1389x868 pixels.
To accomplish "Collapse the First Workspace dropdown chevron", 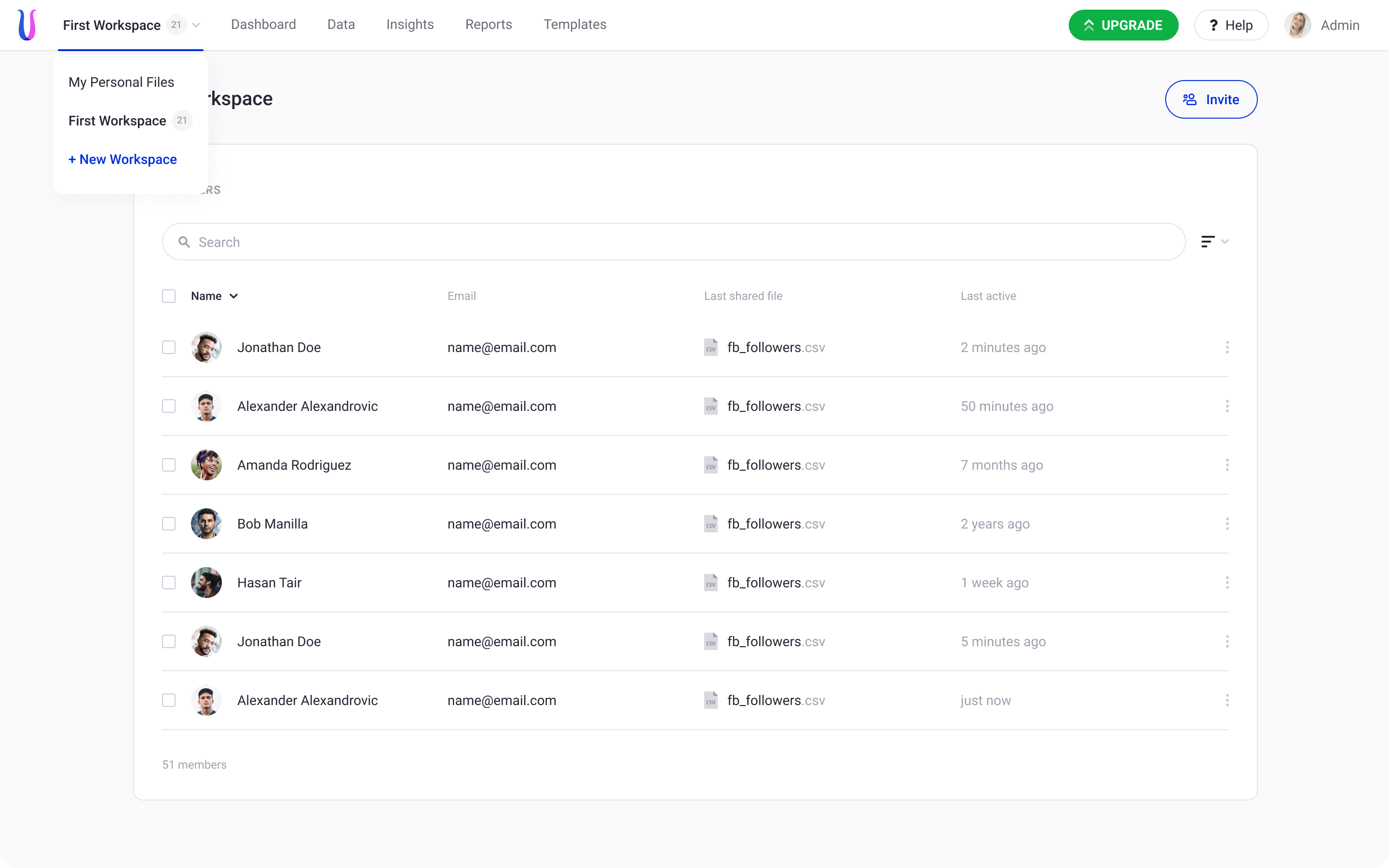I will [x=196, y=25].
